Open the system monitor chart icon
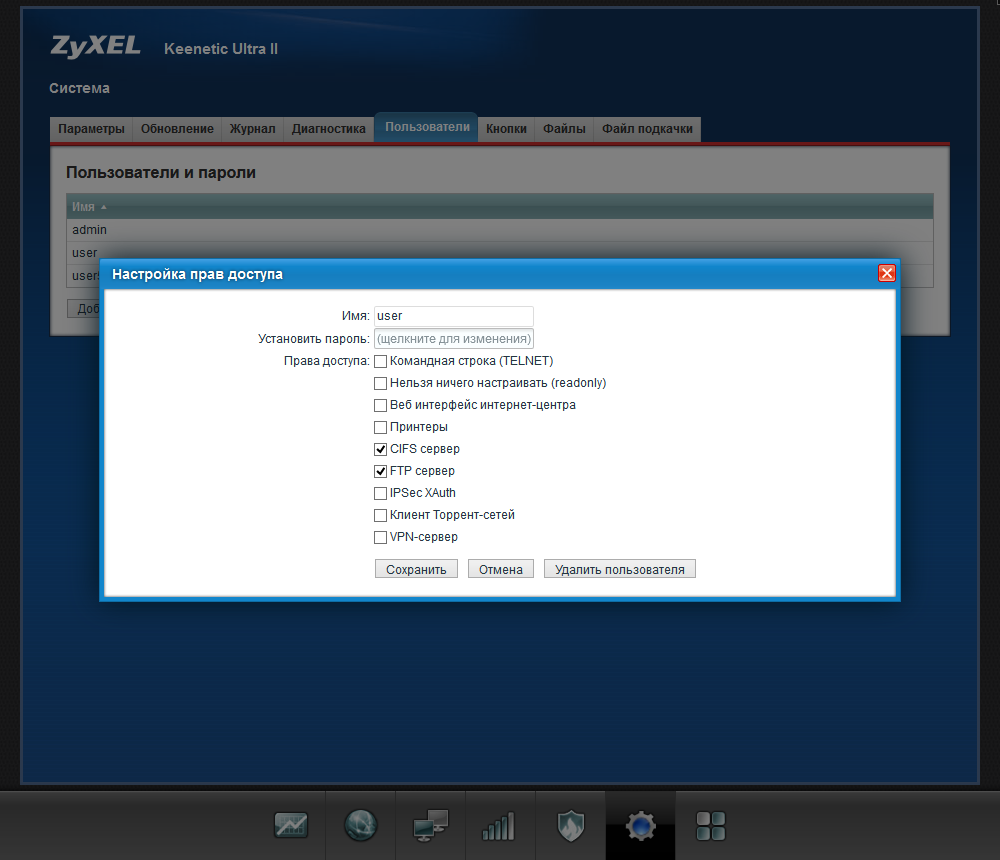The height and width of the screenshot is (860, 1000). point(291,826)
